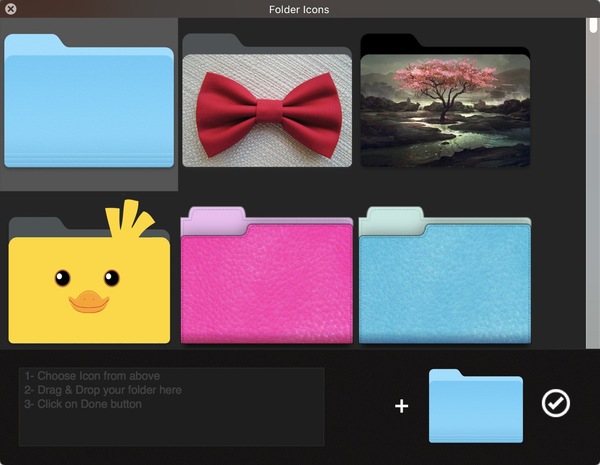Select the yellow duck face folder icon
Image resolution: width=600 pixels, height=465 pixels.
coord(89,271)
